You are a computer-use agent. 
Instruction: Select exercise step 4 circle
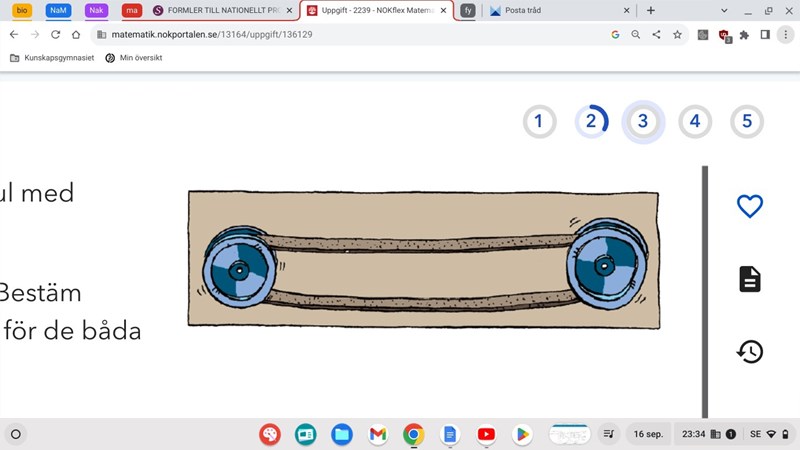tap(695, 122)
